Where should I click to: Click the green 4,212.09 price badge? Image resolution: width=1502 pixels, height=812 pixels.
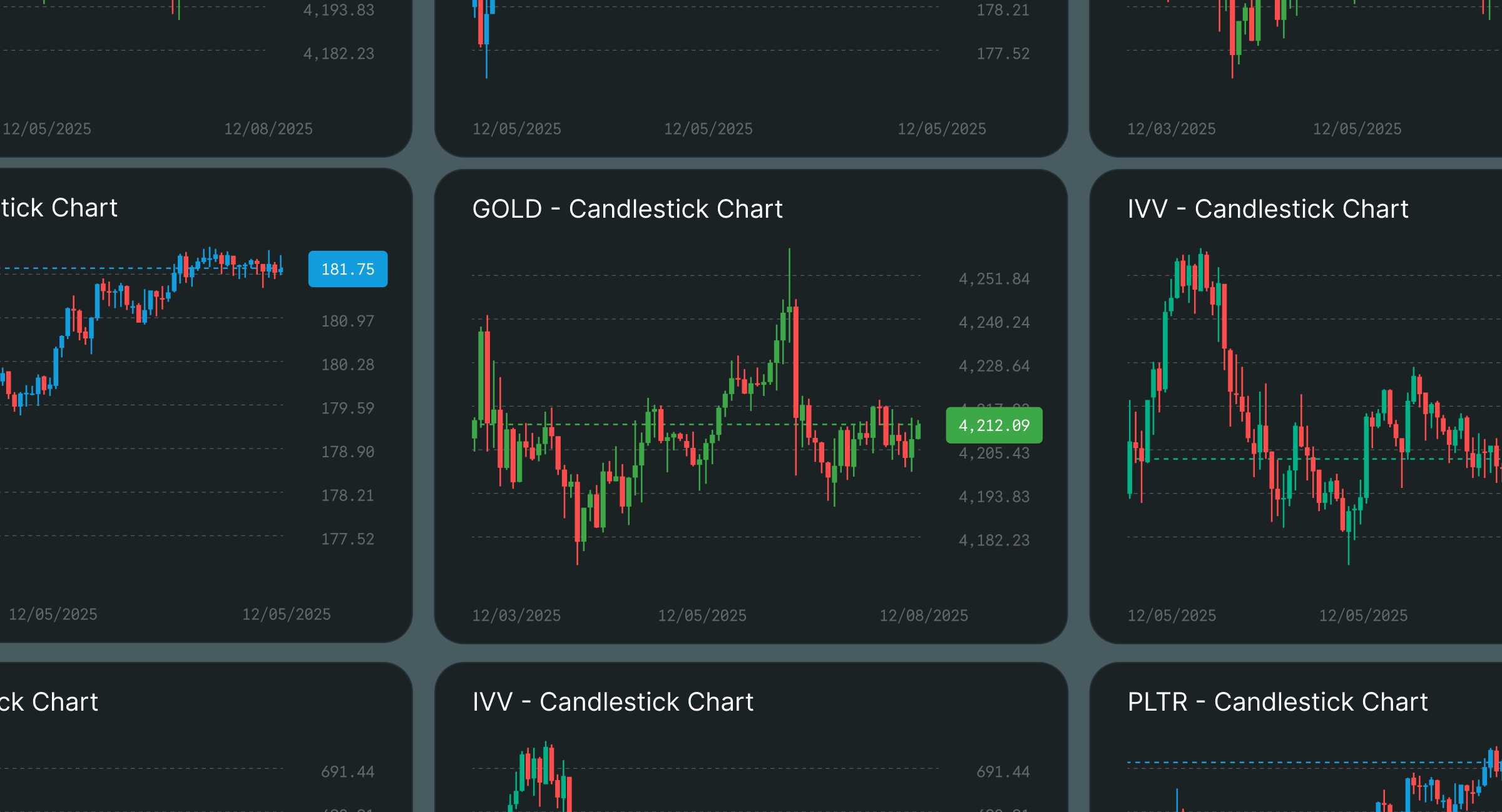993,425
